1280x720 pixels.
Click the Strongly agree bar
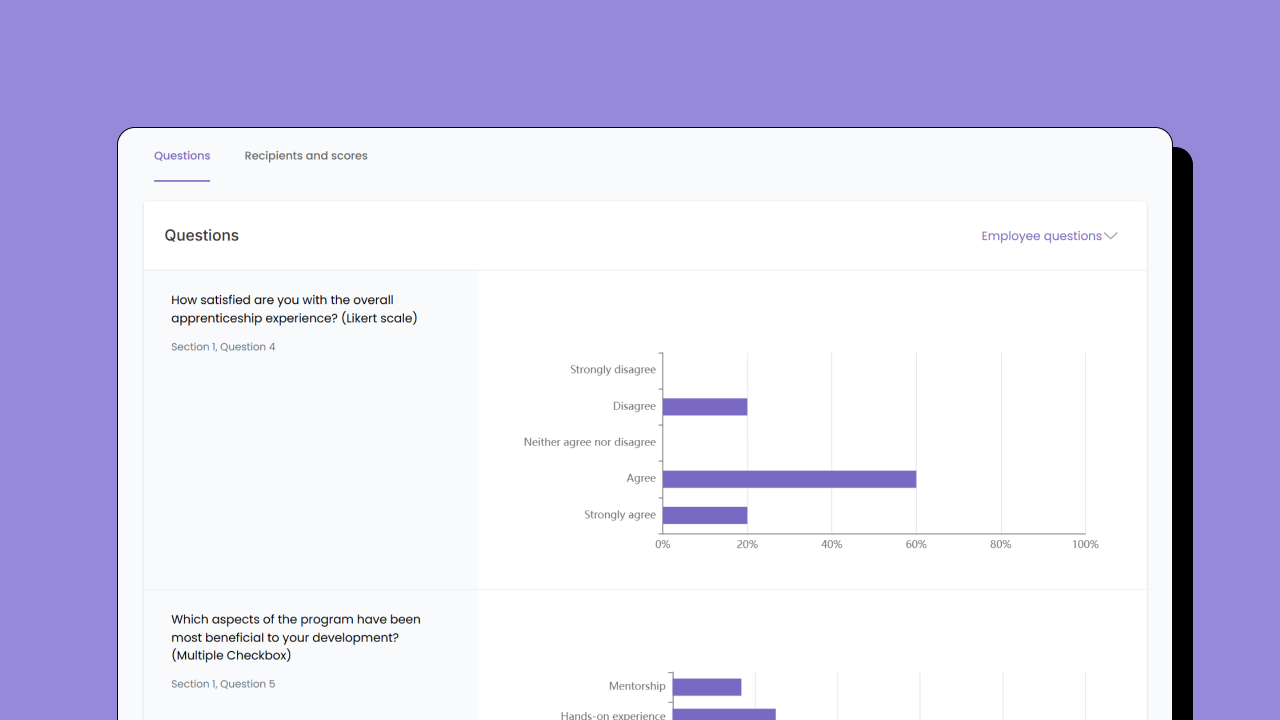pos(705,515)
